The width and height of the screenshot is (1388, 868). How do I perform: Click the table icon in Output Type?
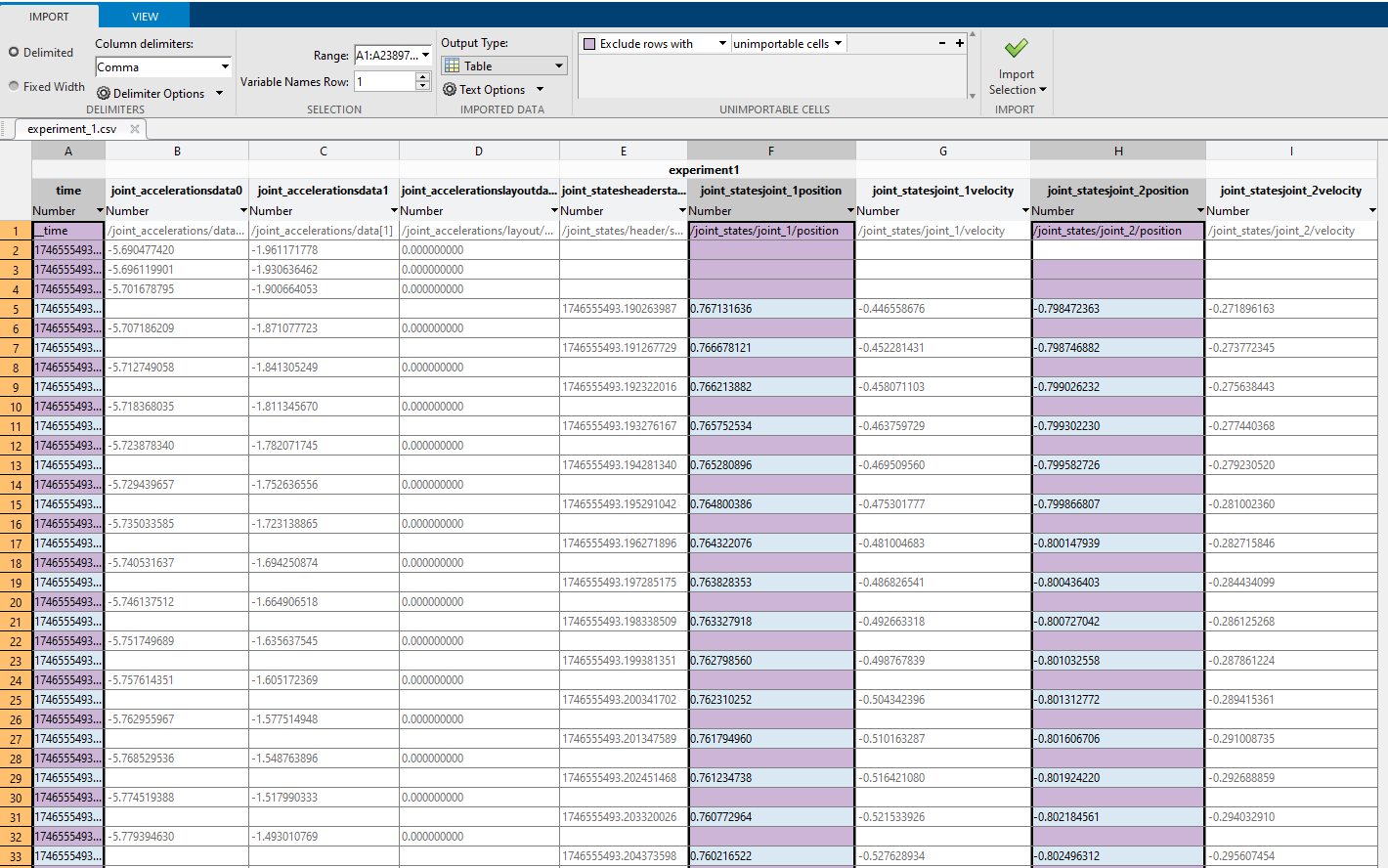[x=453, y=65]
